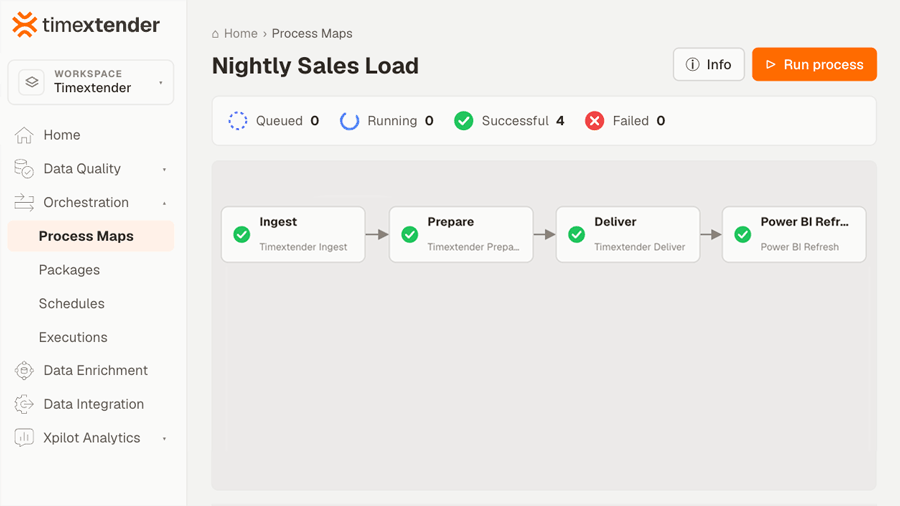The height and width of the screenshot is (506, 900).
Task: Open the Executions page
Action: (73, 337)
